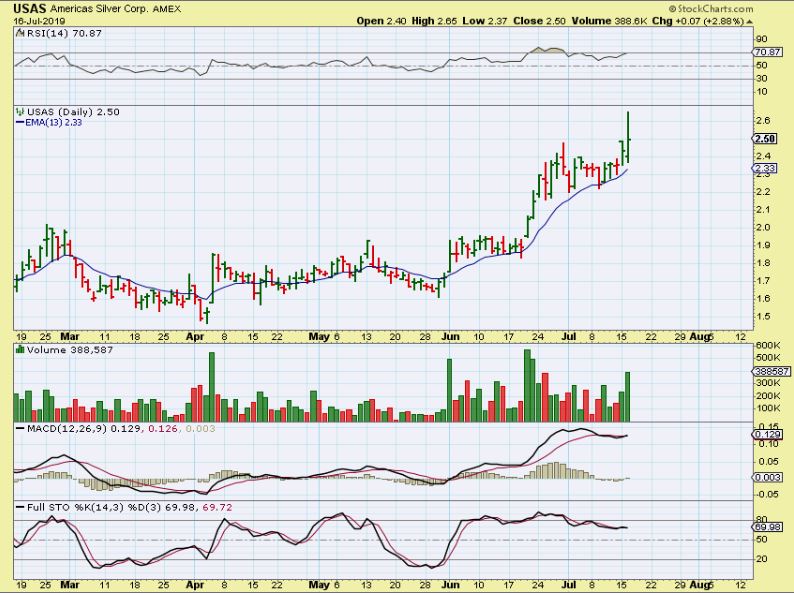Click the 0.003 histogram tag on right axis

pos(768,477)
